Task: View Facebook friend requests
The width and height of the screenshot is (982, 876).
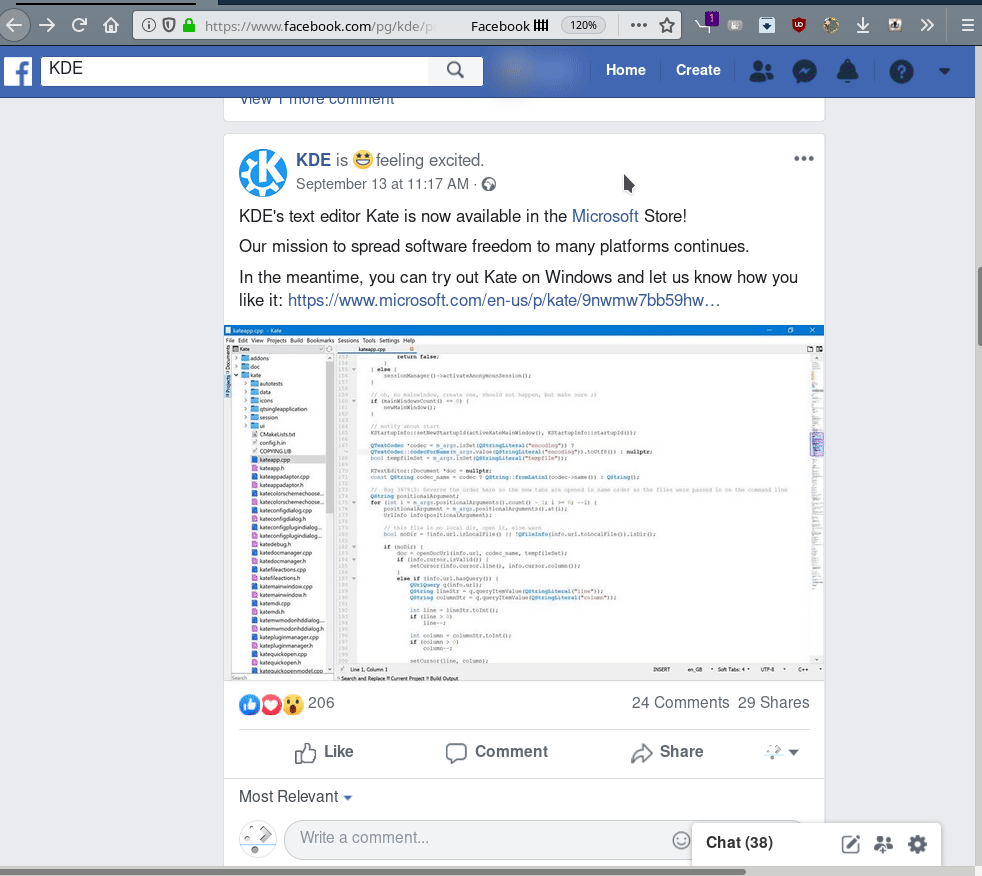Action: click(x=762, y=71)
